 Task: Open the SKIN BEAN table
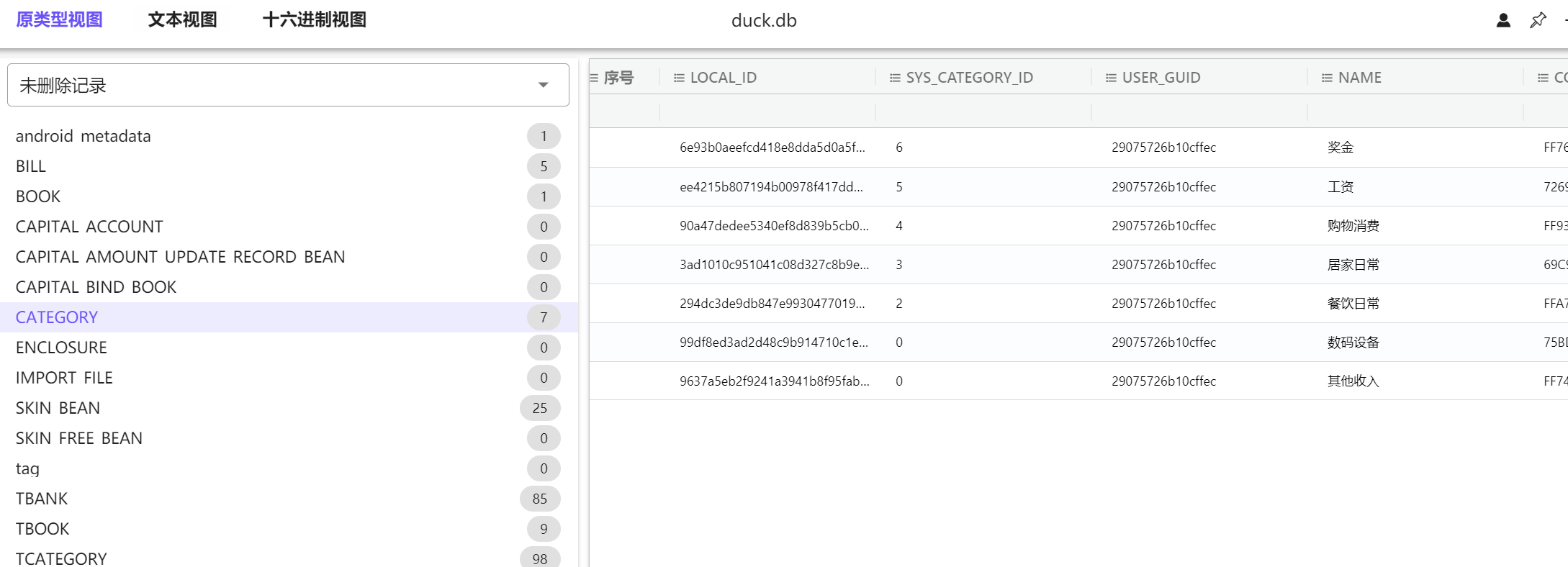pos(58,408)
